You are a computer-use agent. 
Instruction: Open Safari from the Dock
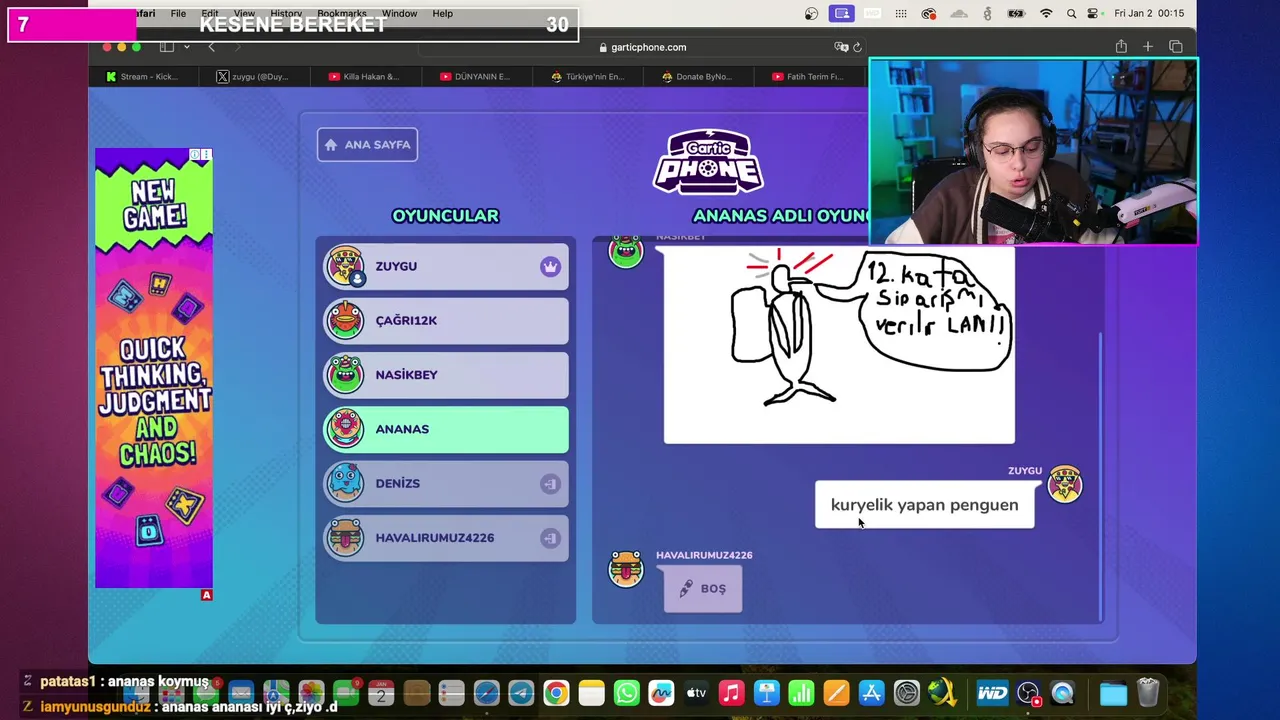486,693
